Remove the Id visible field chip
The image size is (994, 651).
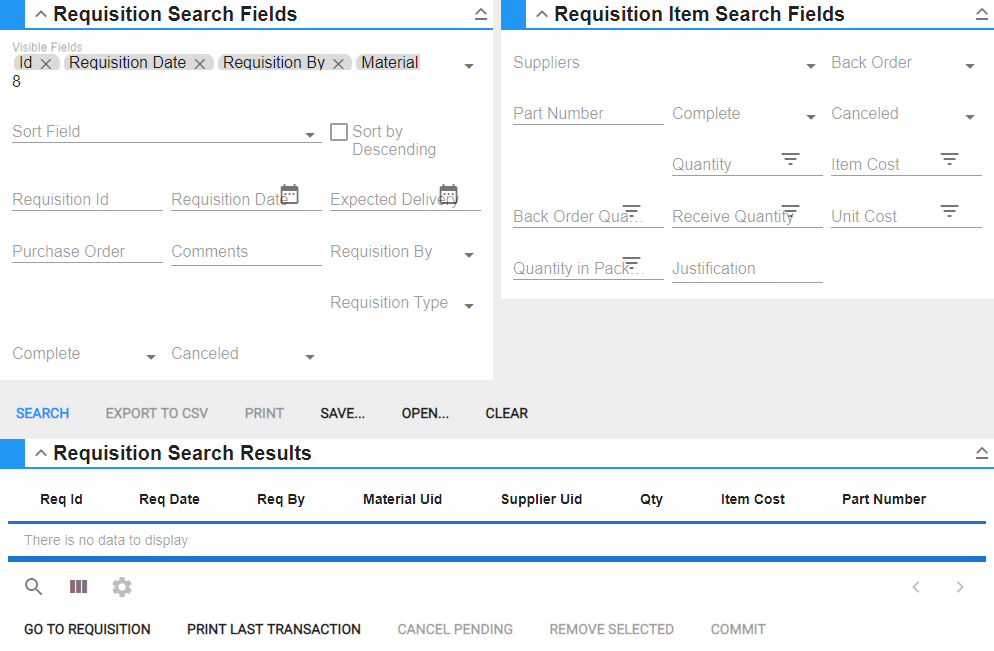point(46,63)
